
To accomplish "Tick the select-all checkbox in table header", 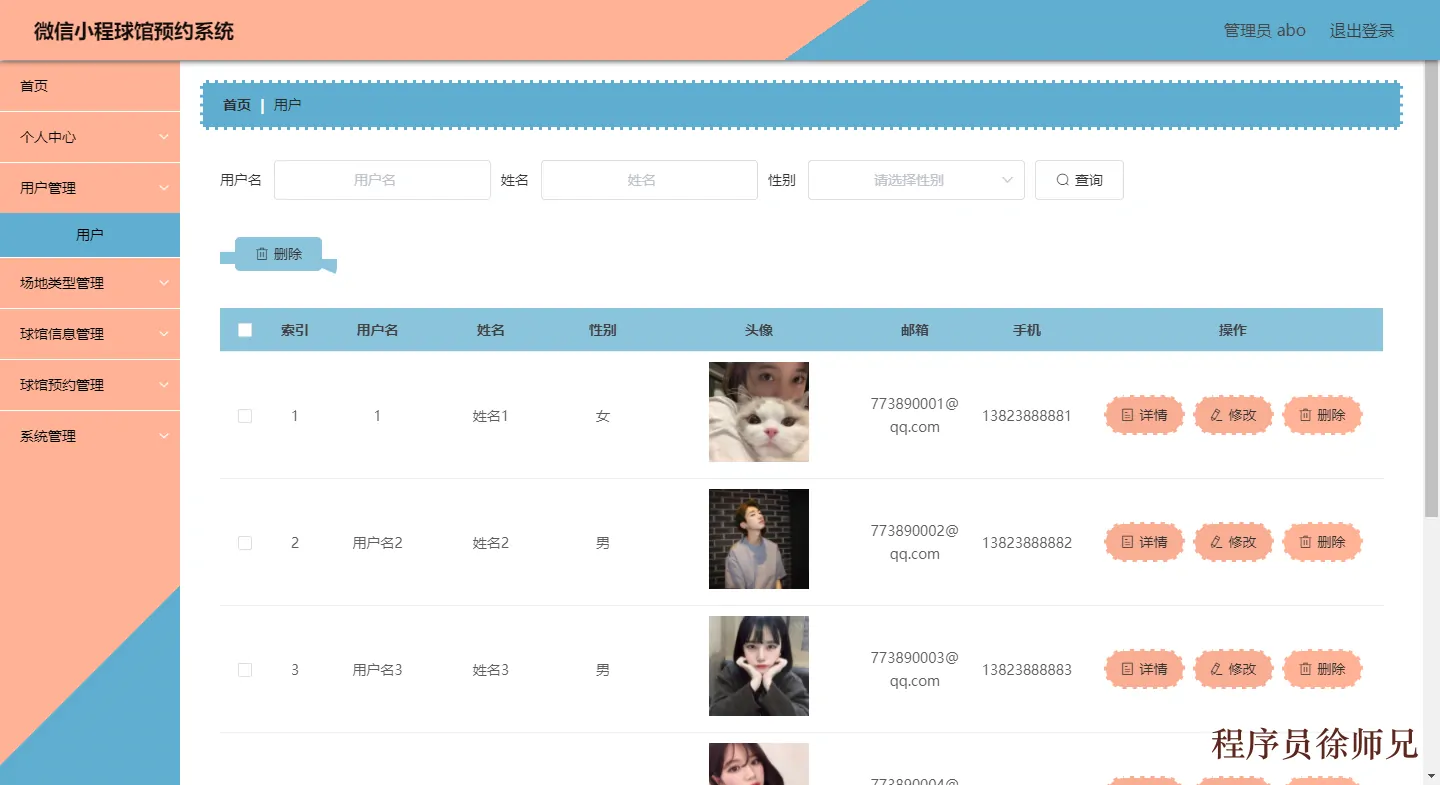I will [x=245, y=330].
